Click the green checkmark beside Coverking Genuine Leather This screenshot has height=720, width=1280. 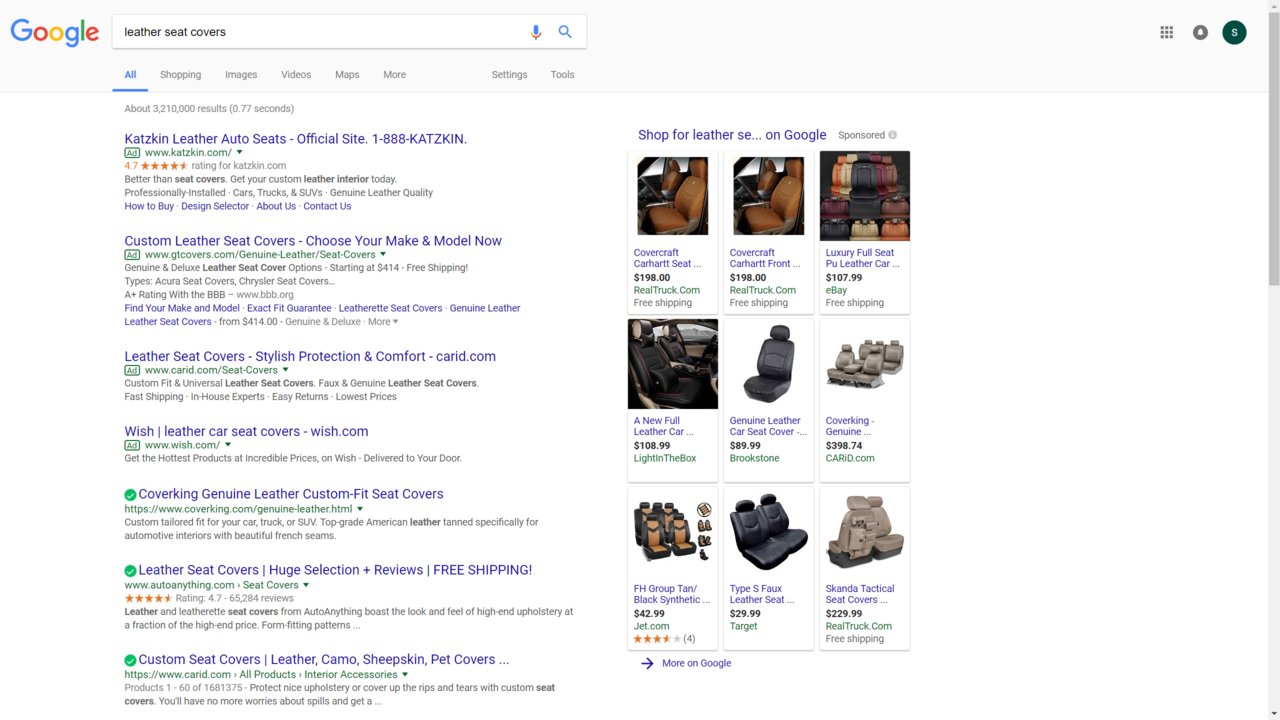tap(130, 495)
